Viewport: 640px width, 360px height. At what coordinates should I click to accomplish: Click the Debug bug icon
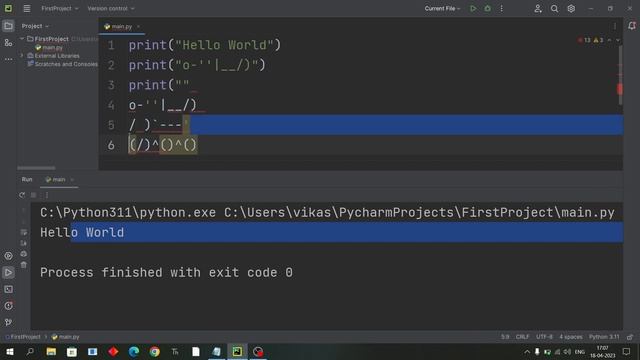487,8
